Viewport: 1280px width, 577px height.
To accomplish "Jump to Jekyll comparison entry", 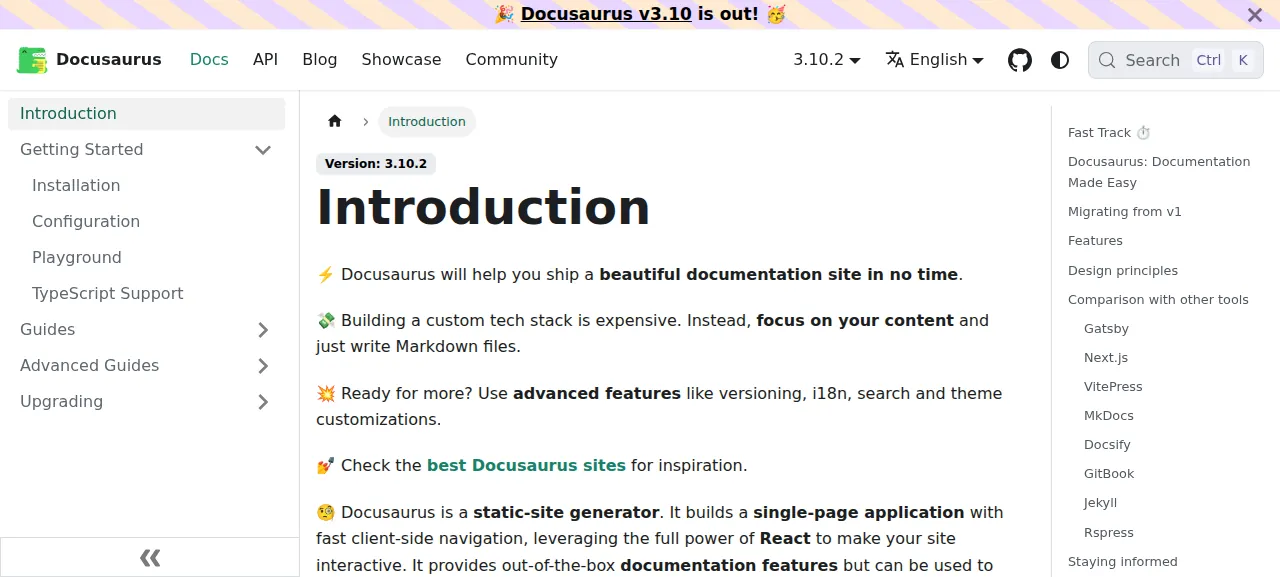I will click(x=1100, y=503).
